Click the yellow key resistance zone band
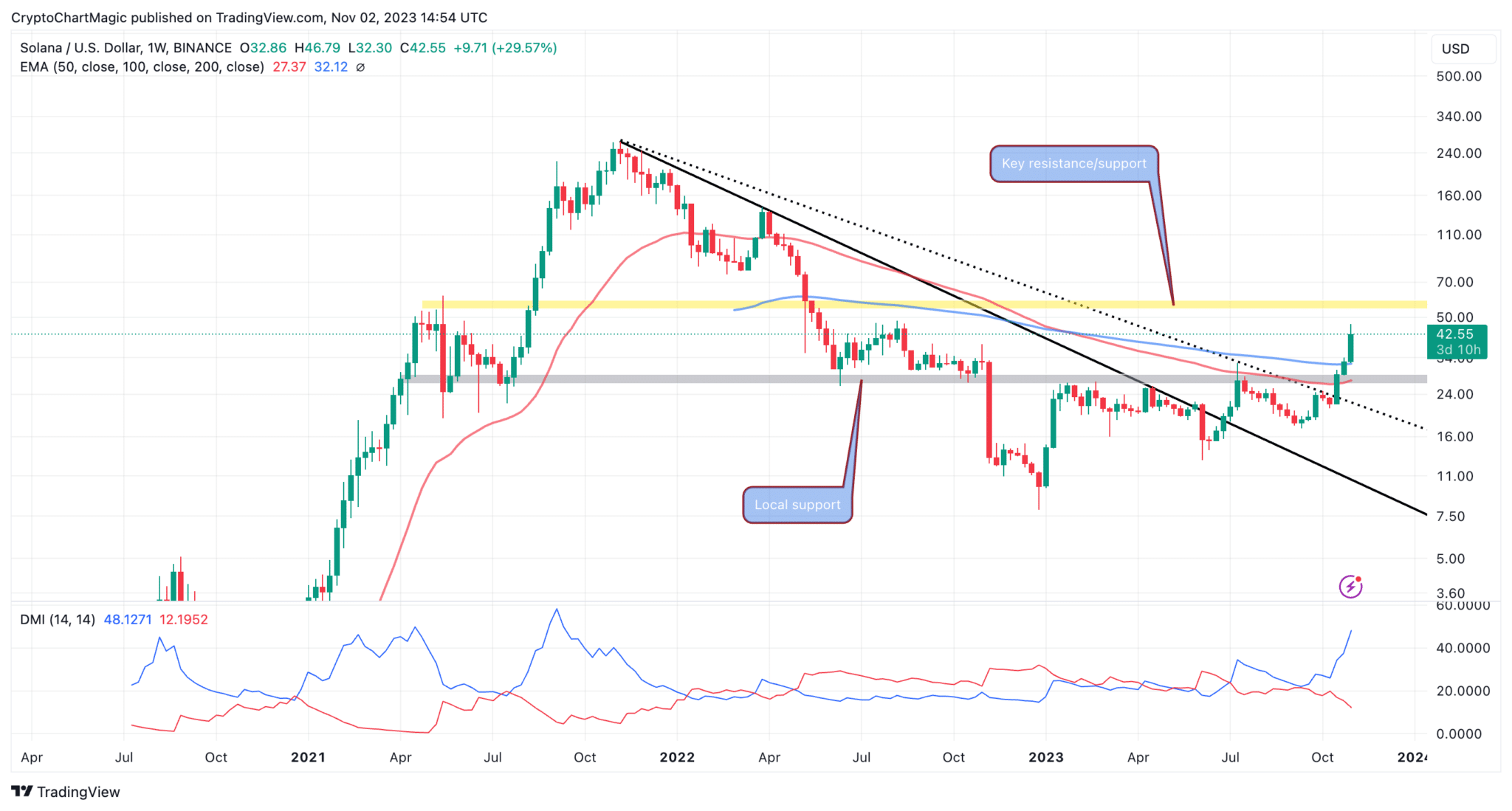Screen dimensions: 1512x811 924,304
